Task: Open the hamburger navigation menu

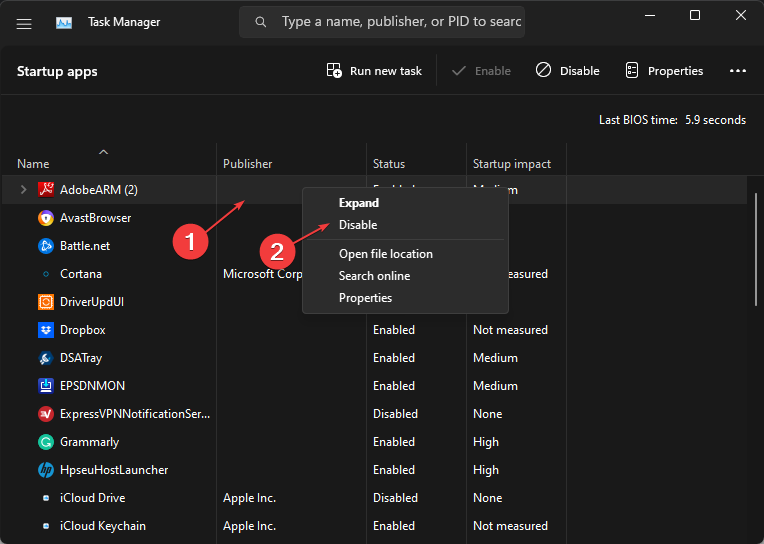Action: point(24,22)
